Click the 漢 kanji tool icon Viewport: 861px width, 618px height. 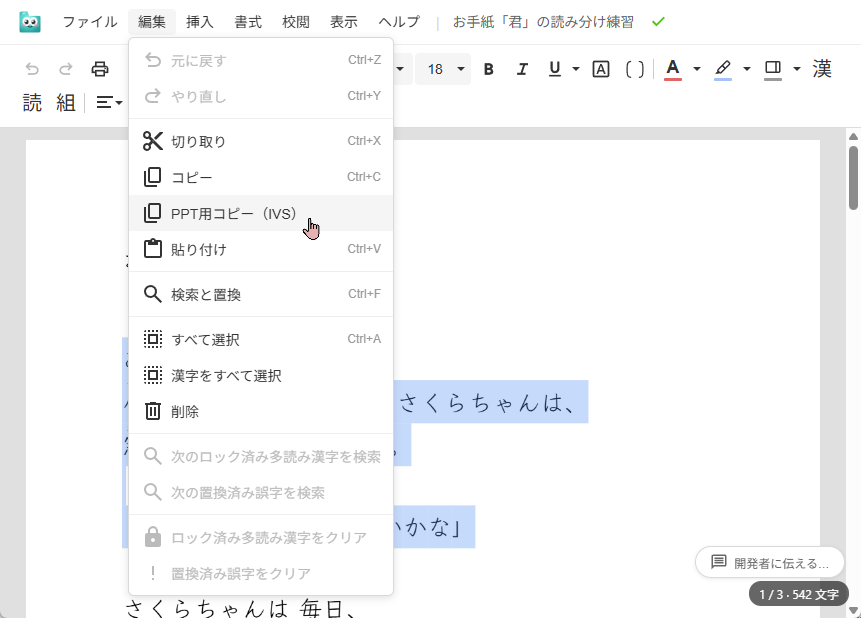point(822,69)
